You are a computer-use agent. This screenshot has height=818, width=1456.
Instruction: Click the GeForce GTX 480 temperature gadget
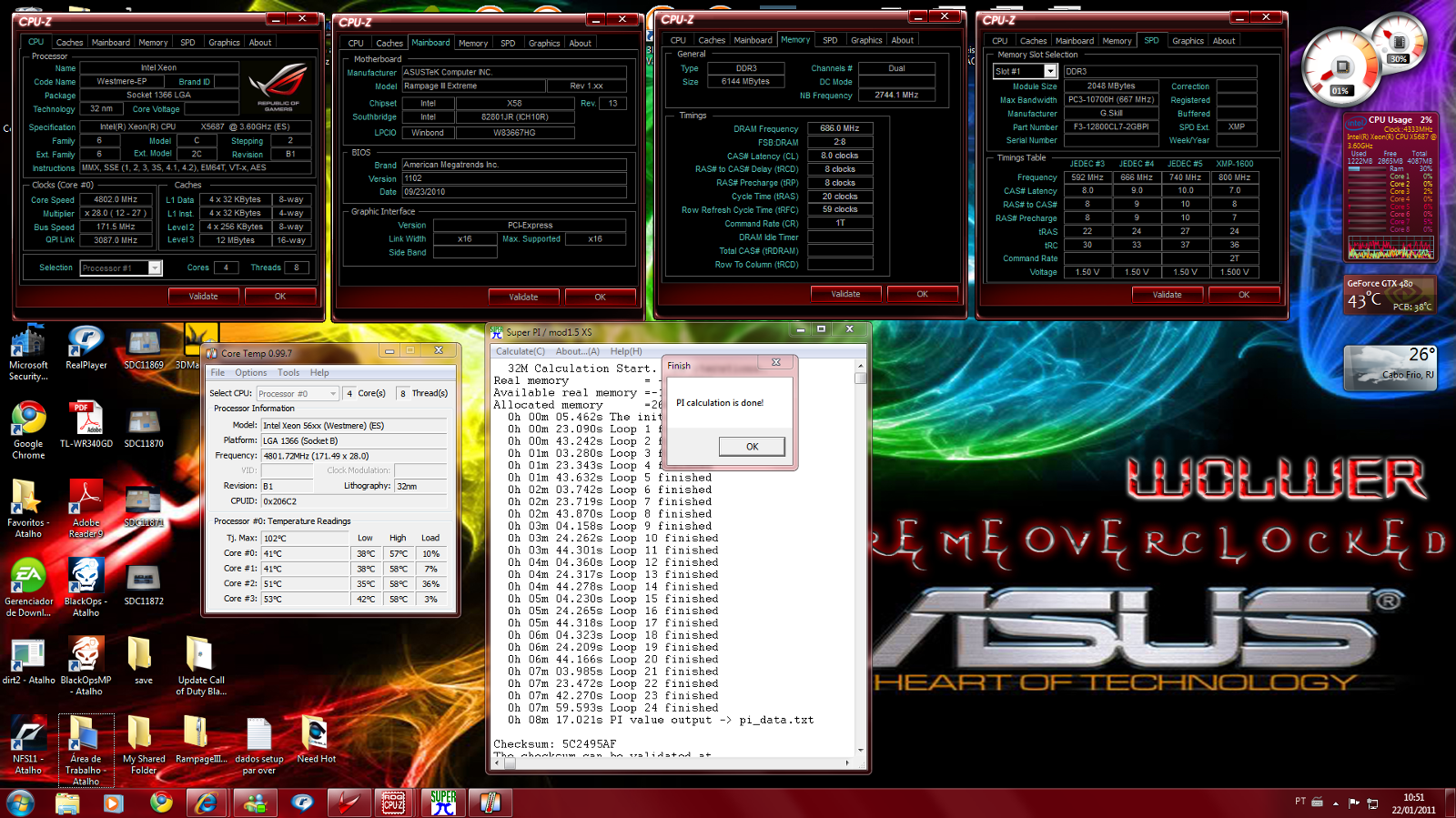(1390, 297)
